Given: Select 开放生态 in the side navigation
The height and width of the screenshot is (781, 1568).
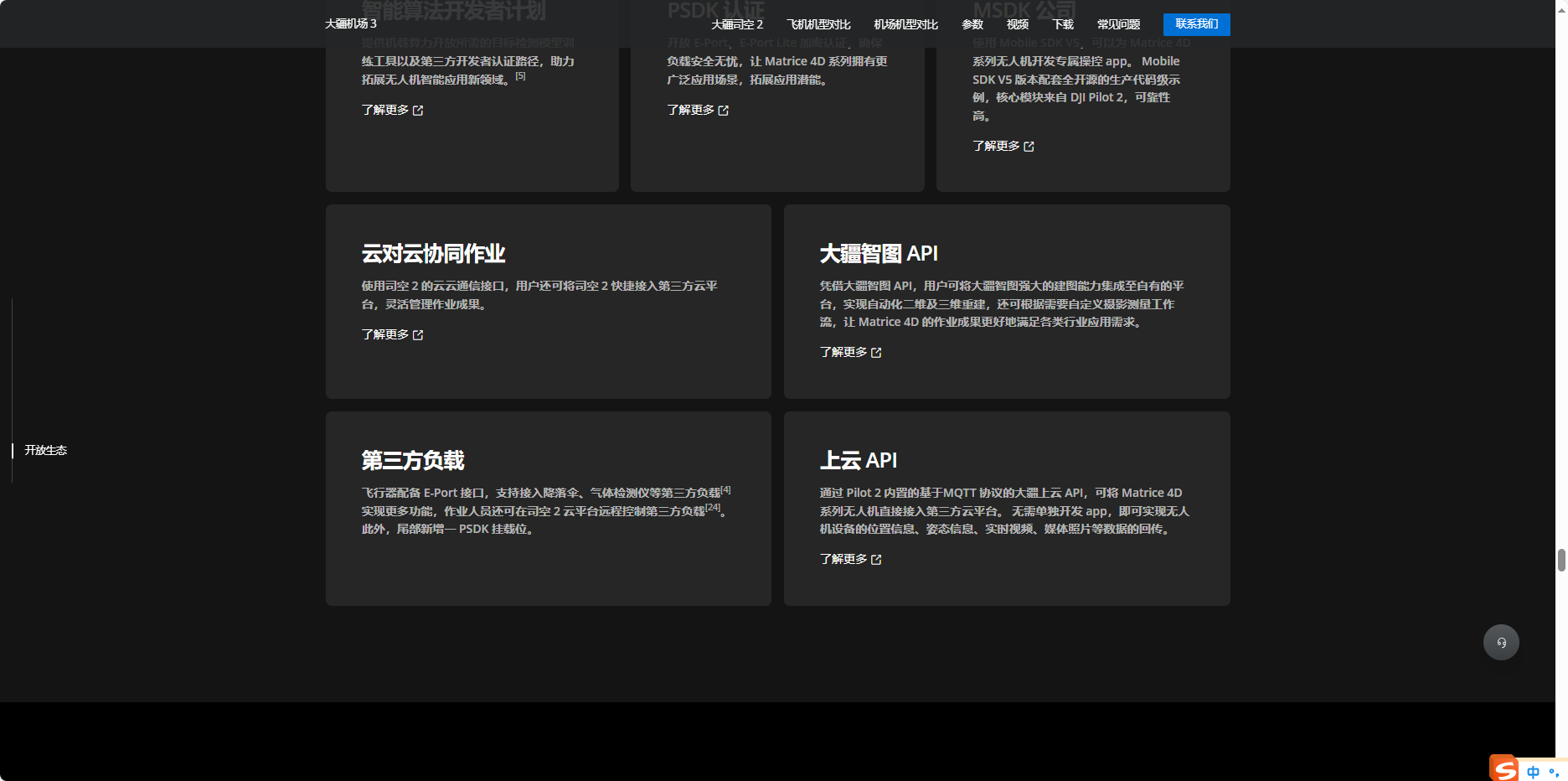Looking at the screenshot, I should point(45,450).
